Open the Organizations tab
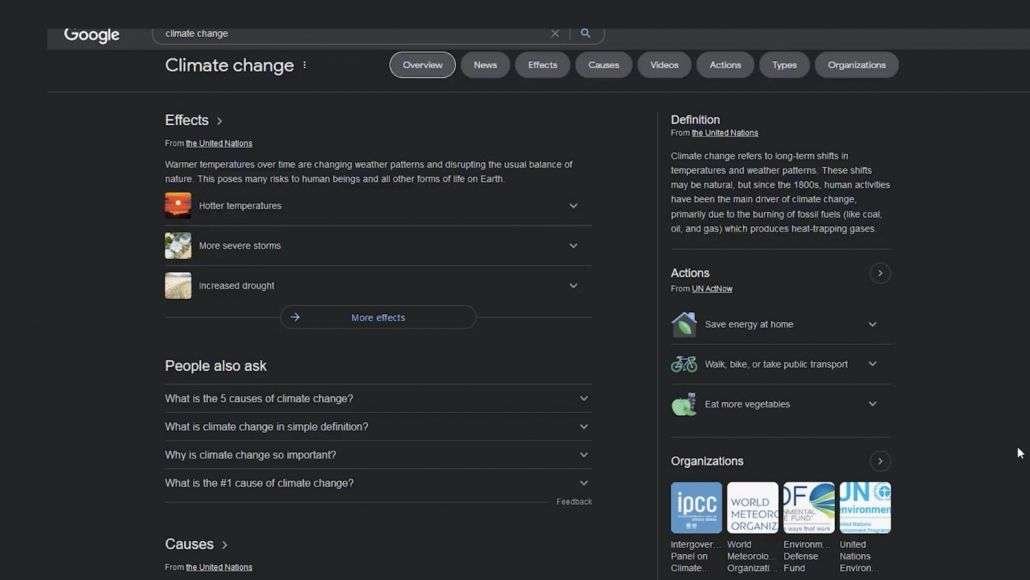The image size is (1030, 580). [857, 65]
